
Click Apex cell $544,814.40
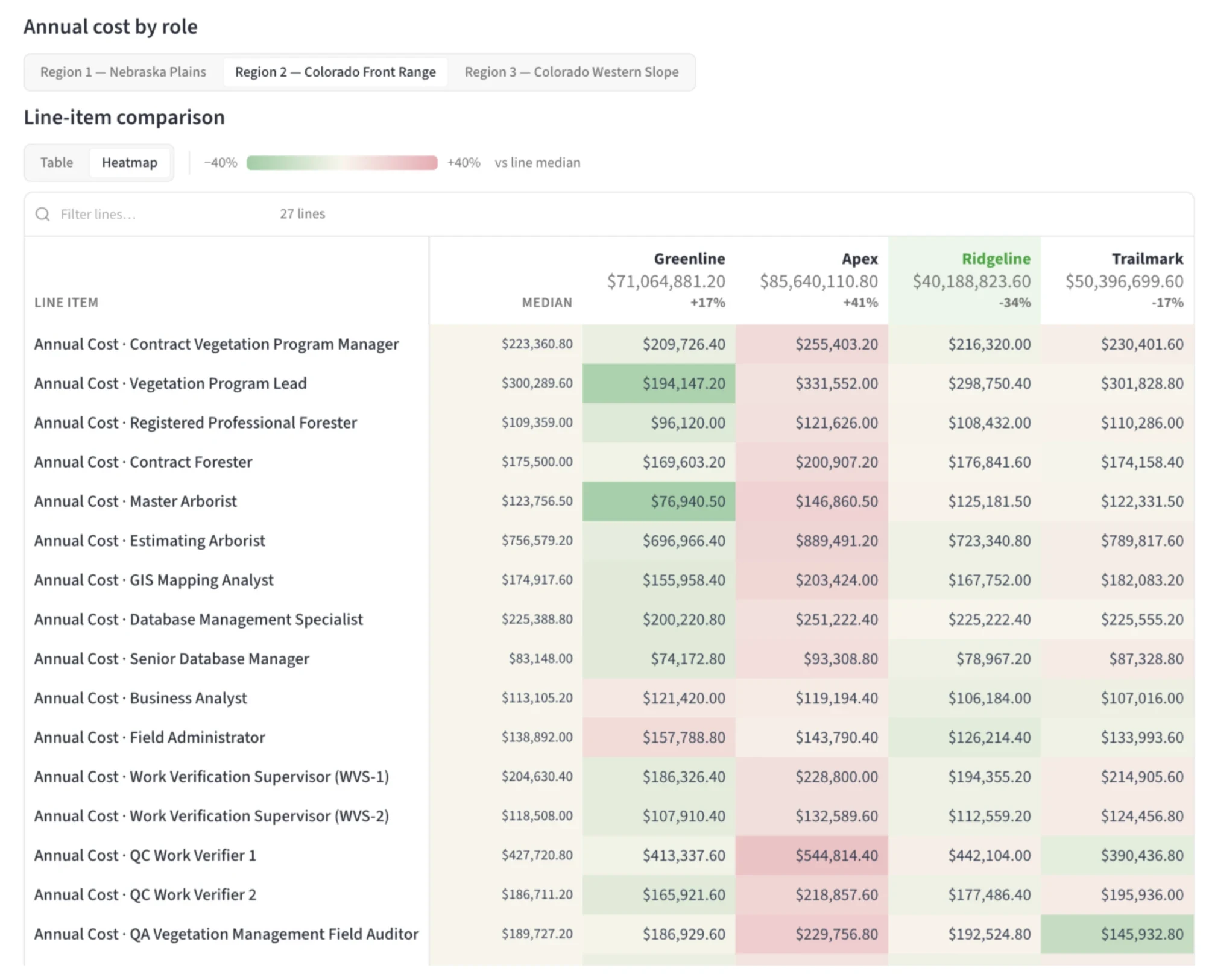point(812,855)
